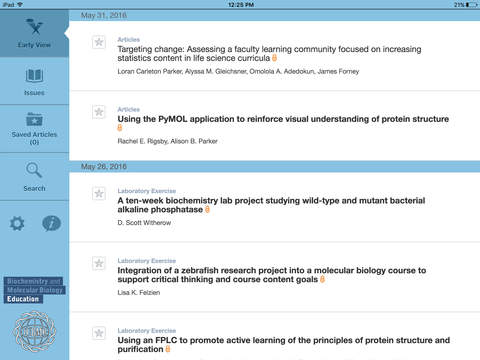Screen dimensions: 480x360
Task: Click the IUBMB globe emblem
Action: [x=35, y=331]
